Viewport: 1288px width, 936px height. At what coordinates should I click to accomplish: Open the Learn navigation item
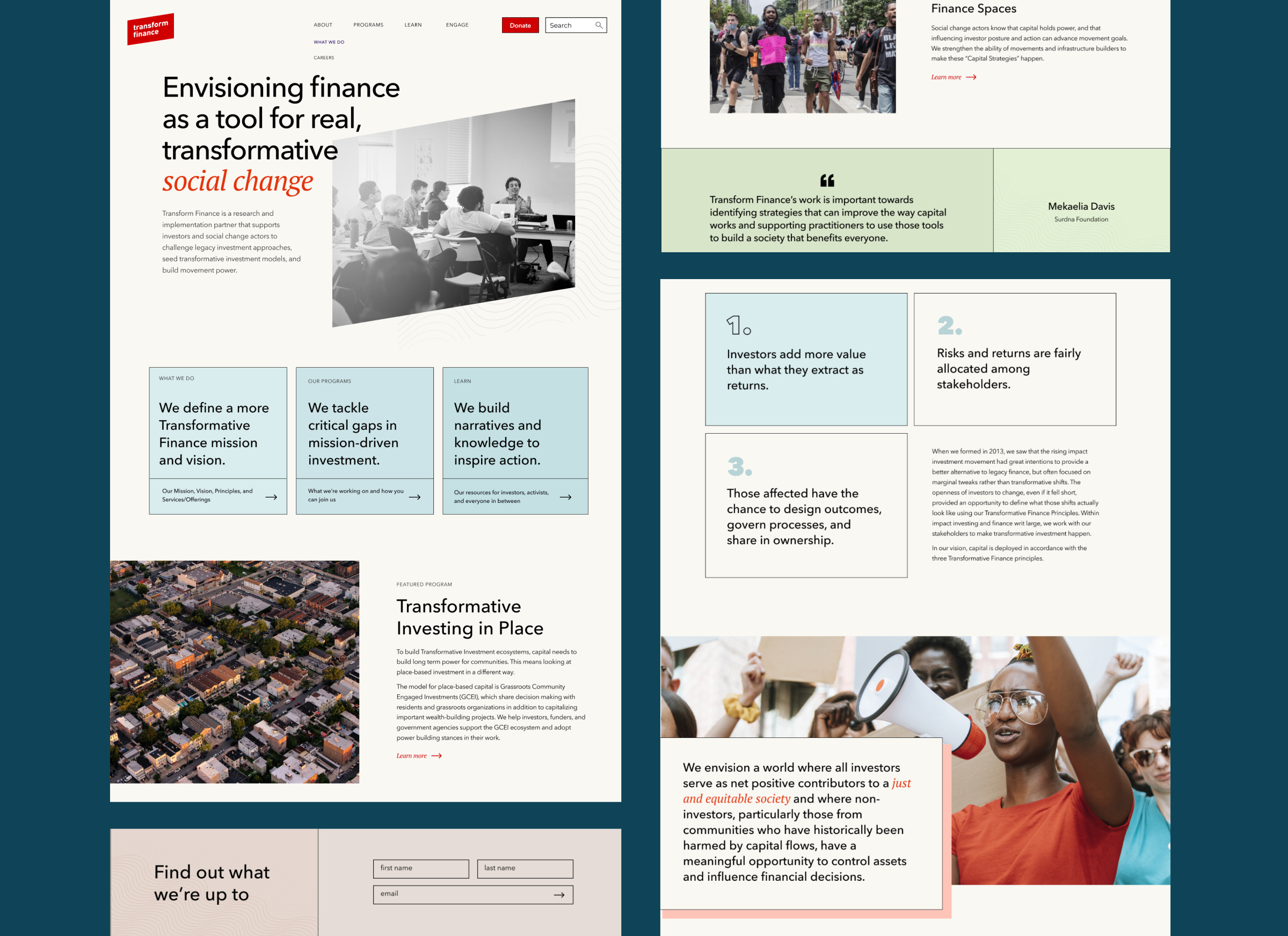click(x=413, y=25)
